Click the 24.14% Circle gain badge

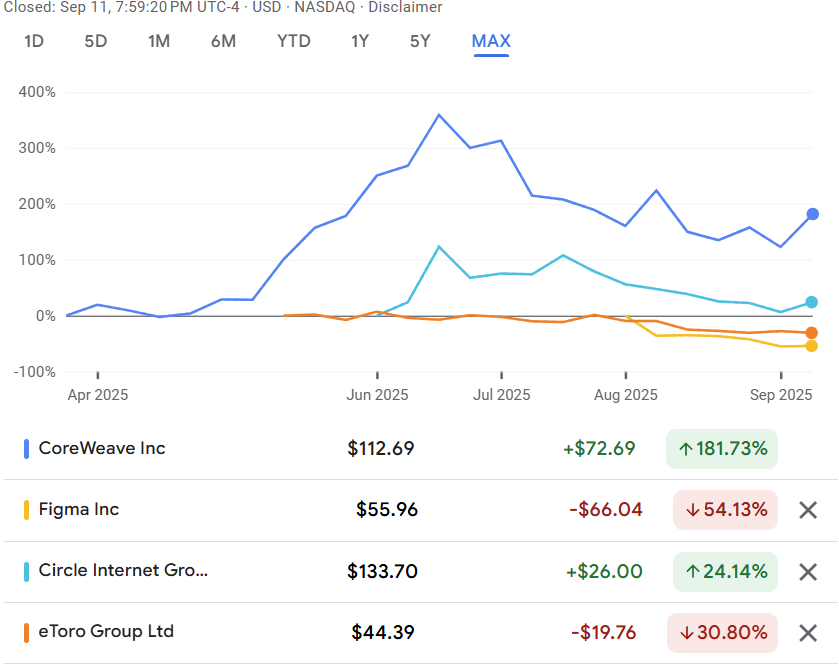(725, 571)
